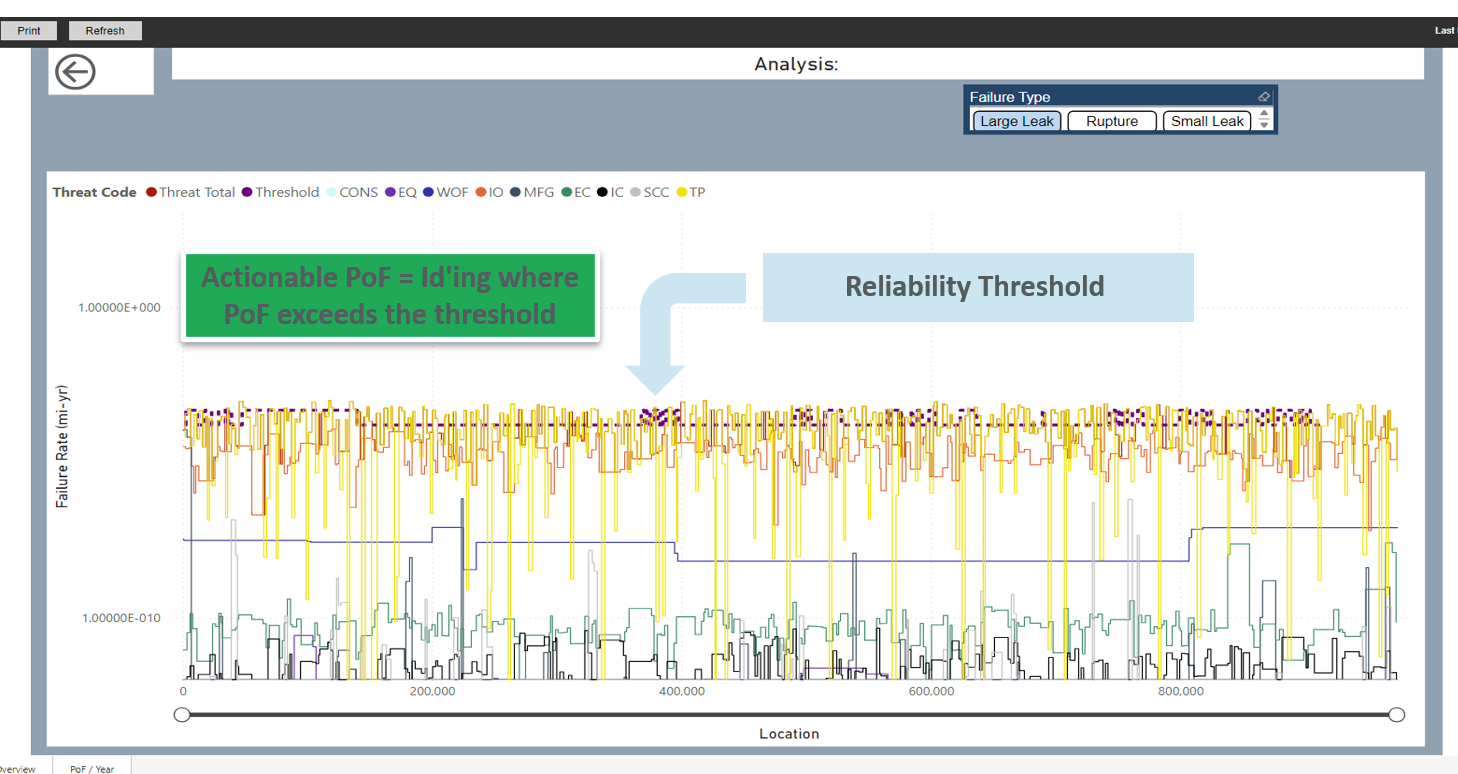Select the Small Leak failure type

click(1207, 121)
